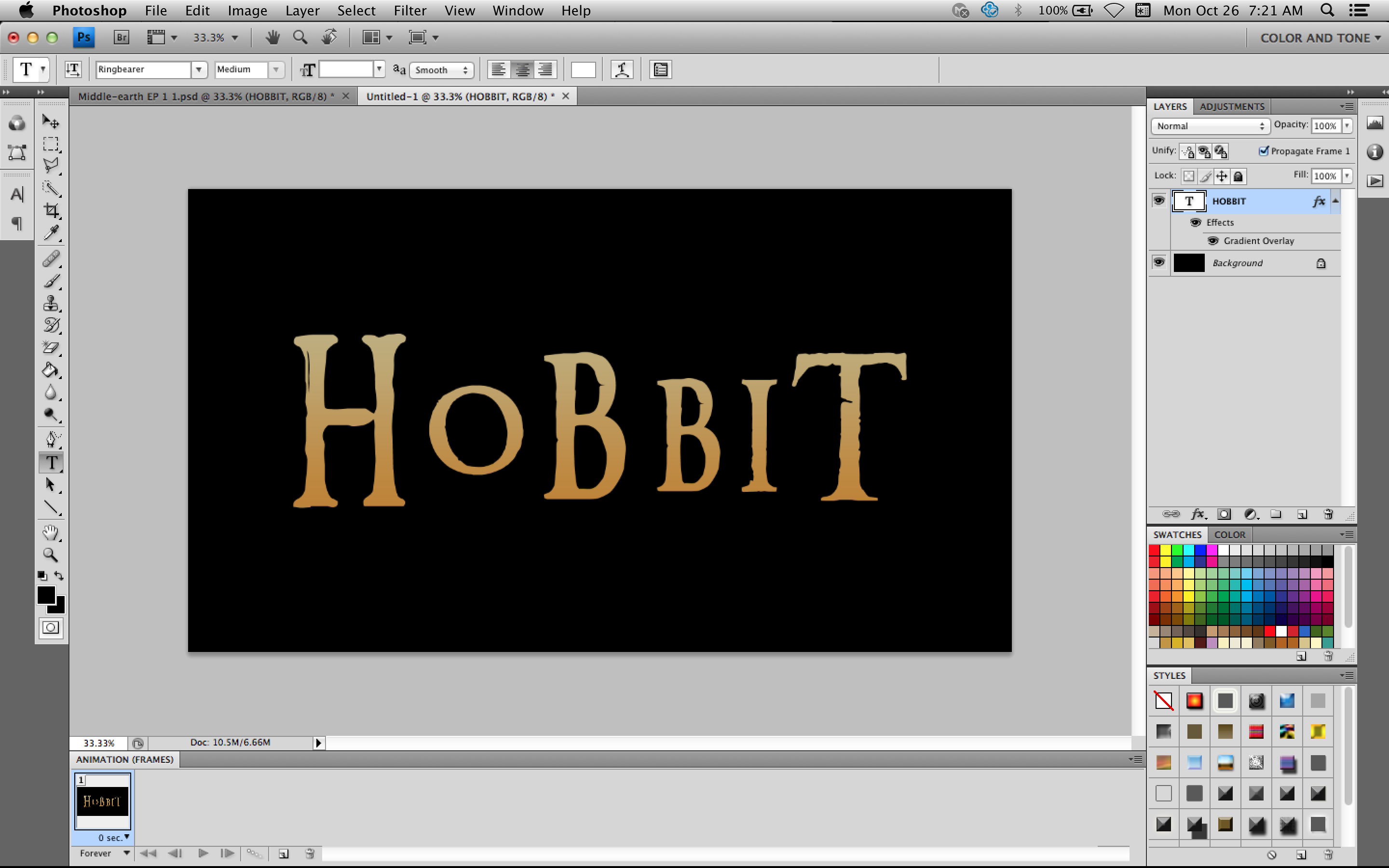
Task: Uncheck the Propagate Frame 1 checkbox
Action: click(1263, 150)
